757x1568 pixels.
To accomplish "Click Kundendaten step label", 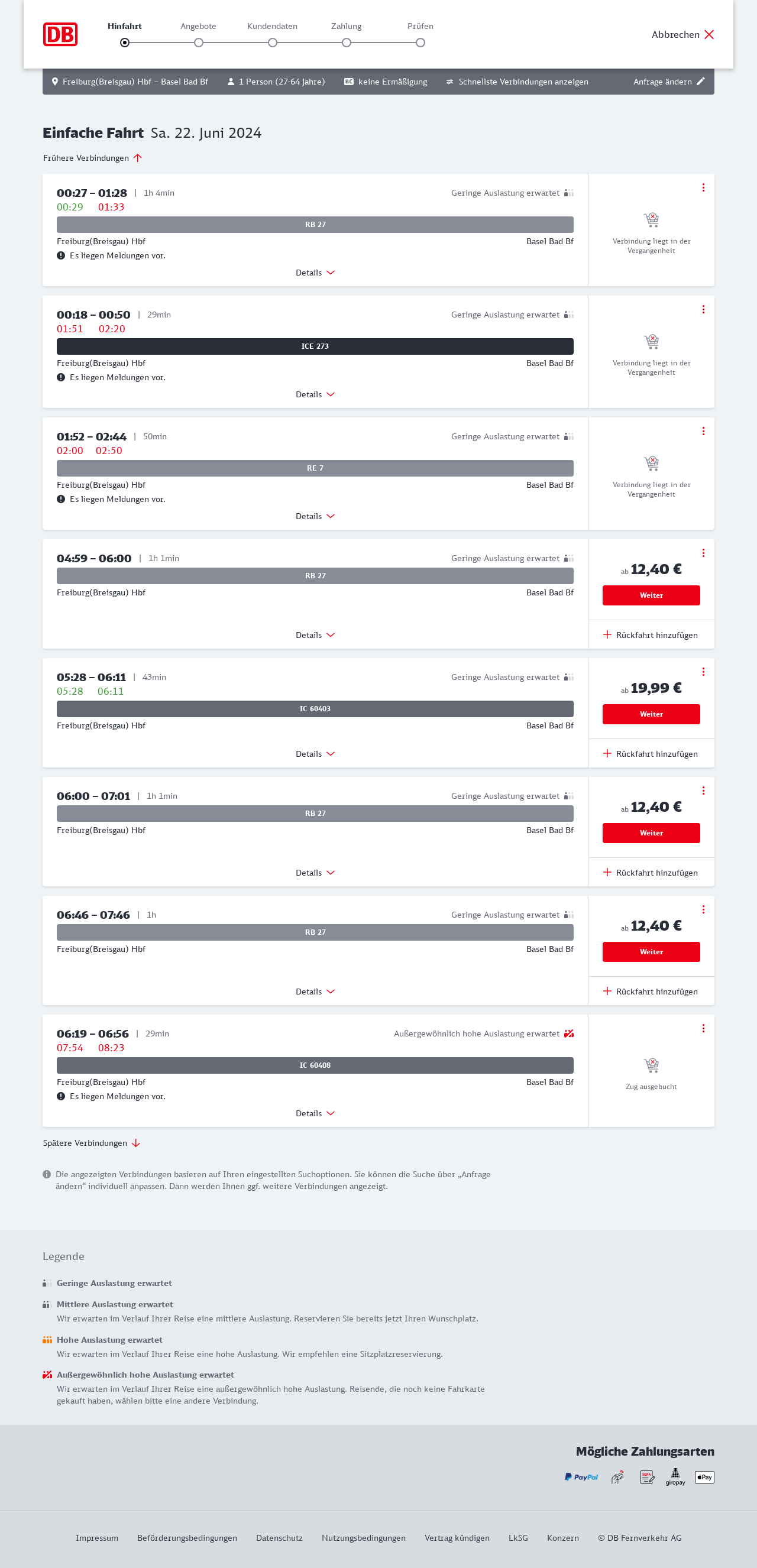I will pyautogui.click(x=272, y=26).
